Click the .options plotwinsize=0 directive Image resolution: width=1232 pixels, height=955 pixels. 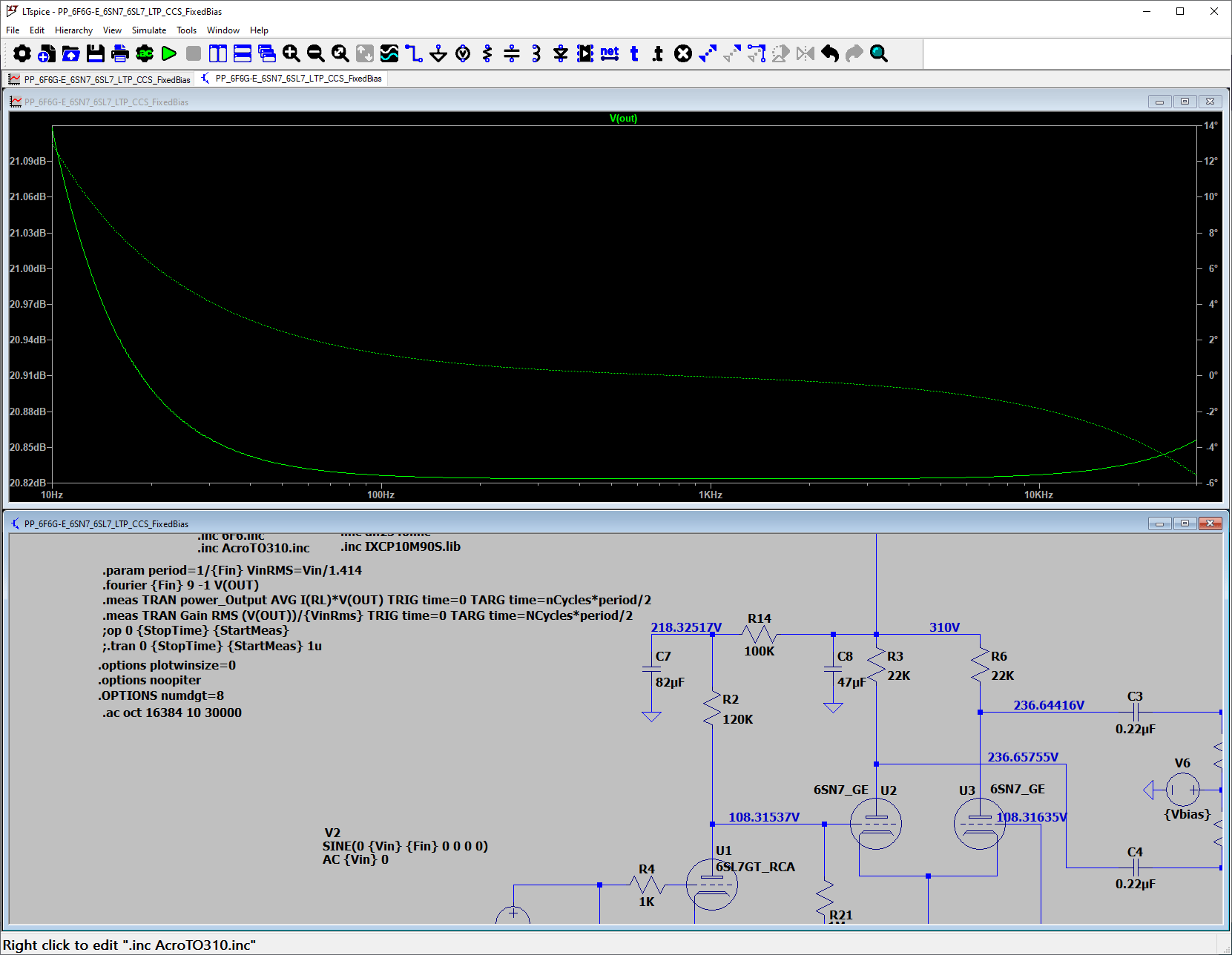pos(167,665)
